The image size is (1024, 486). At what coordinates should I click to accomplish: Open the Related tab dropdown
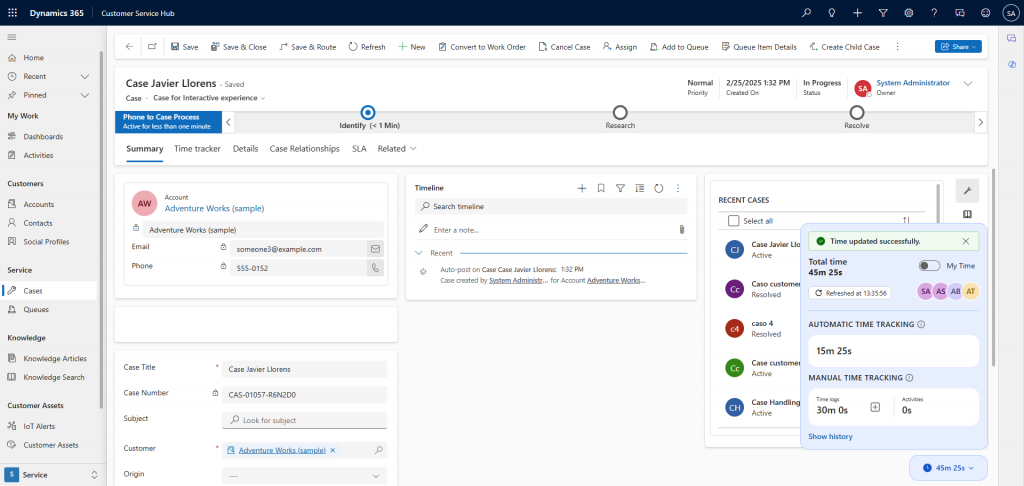click(x=397, y=148)
